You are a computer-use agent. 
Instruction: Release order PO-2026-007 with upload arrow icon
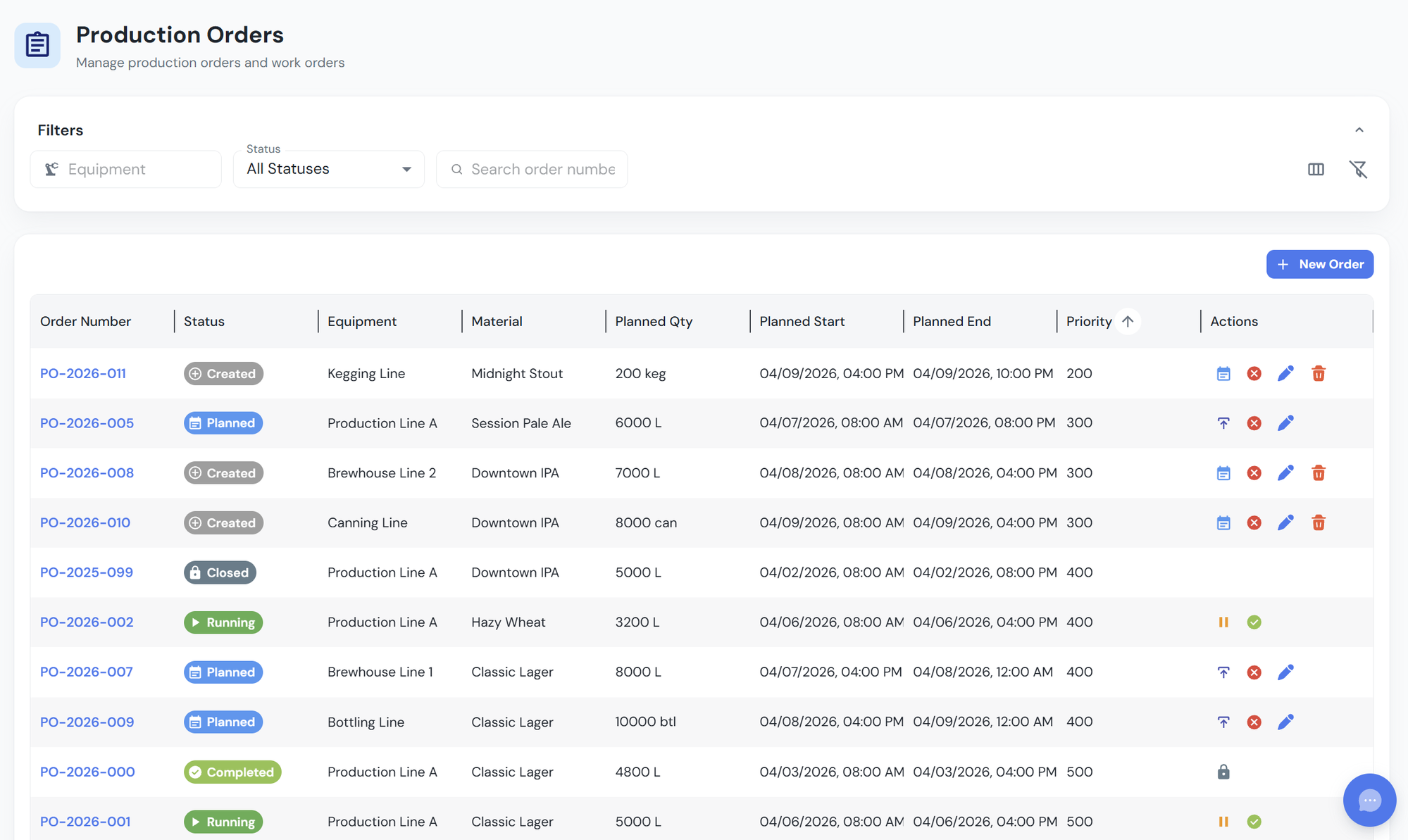1223,672
